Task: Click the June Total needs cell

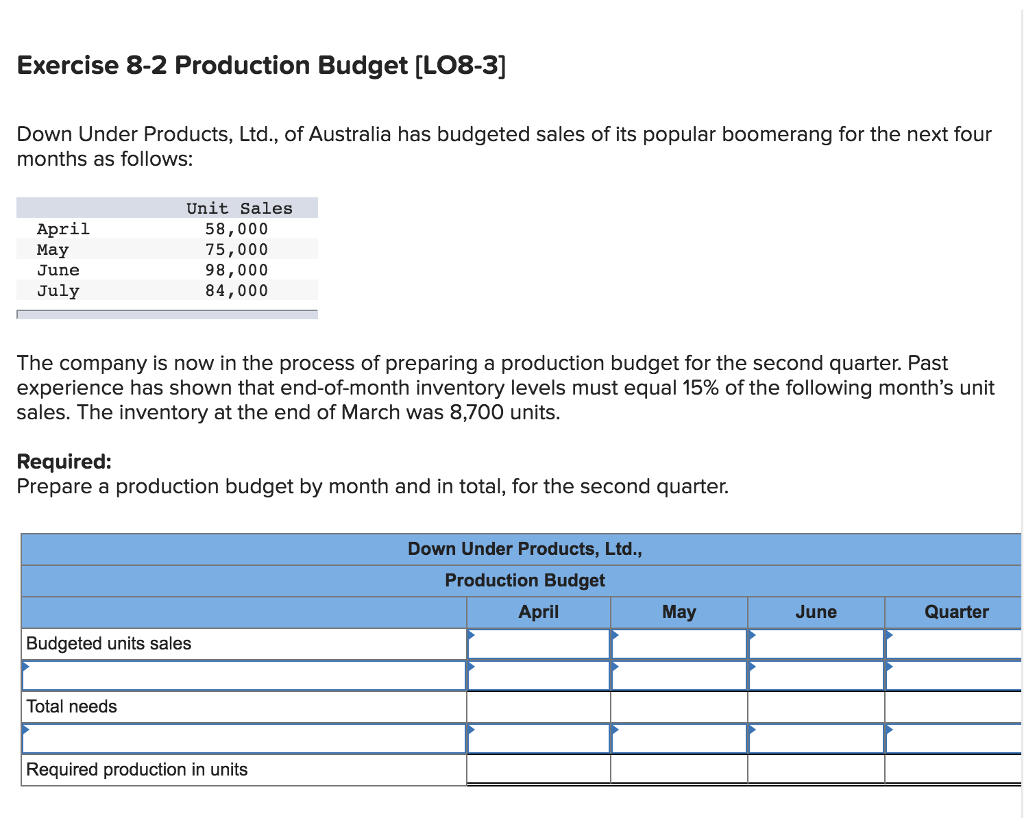Action: click(815, 706)
